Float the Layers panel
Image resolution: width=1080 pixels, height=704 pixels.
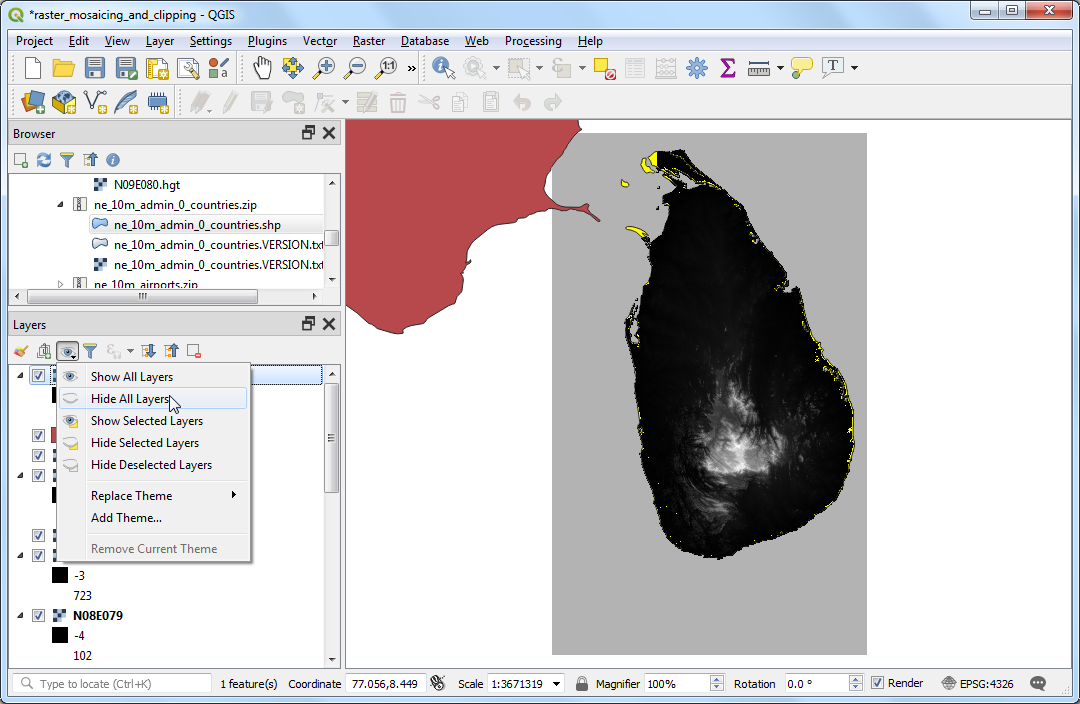[x=309, y=324]
